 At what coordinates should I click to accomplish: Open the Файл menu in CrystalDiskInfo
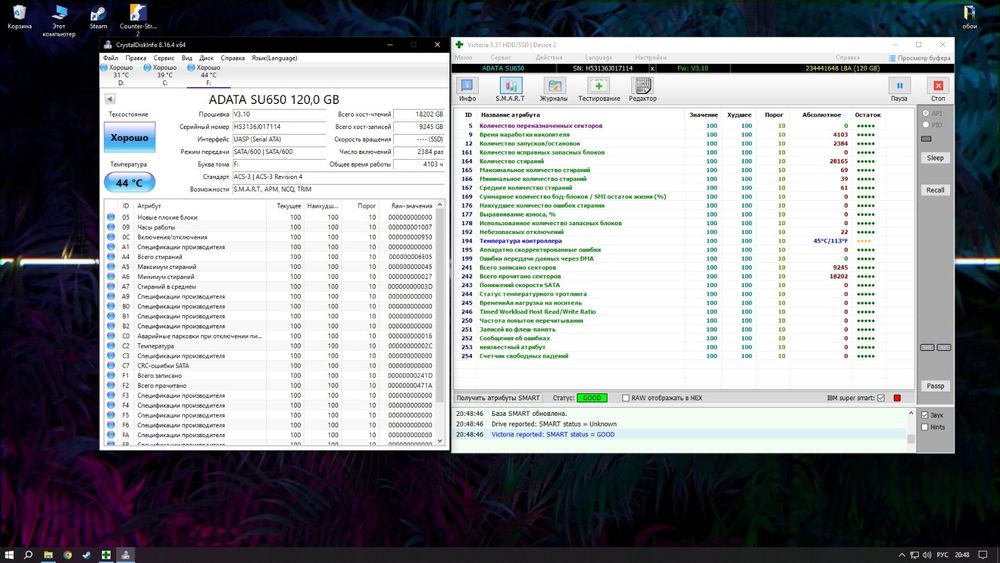click(x=110, y=58)
